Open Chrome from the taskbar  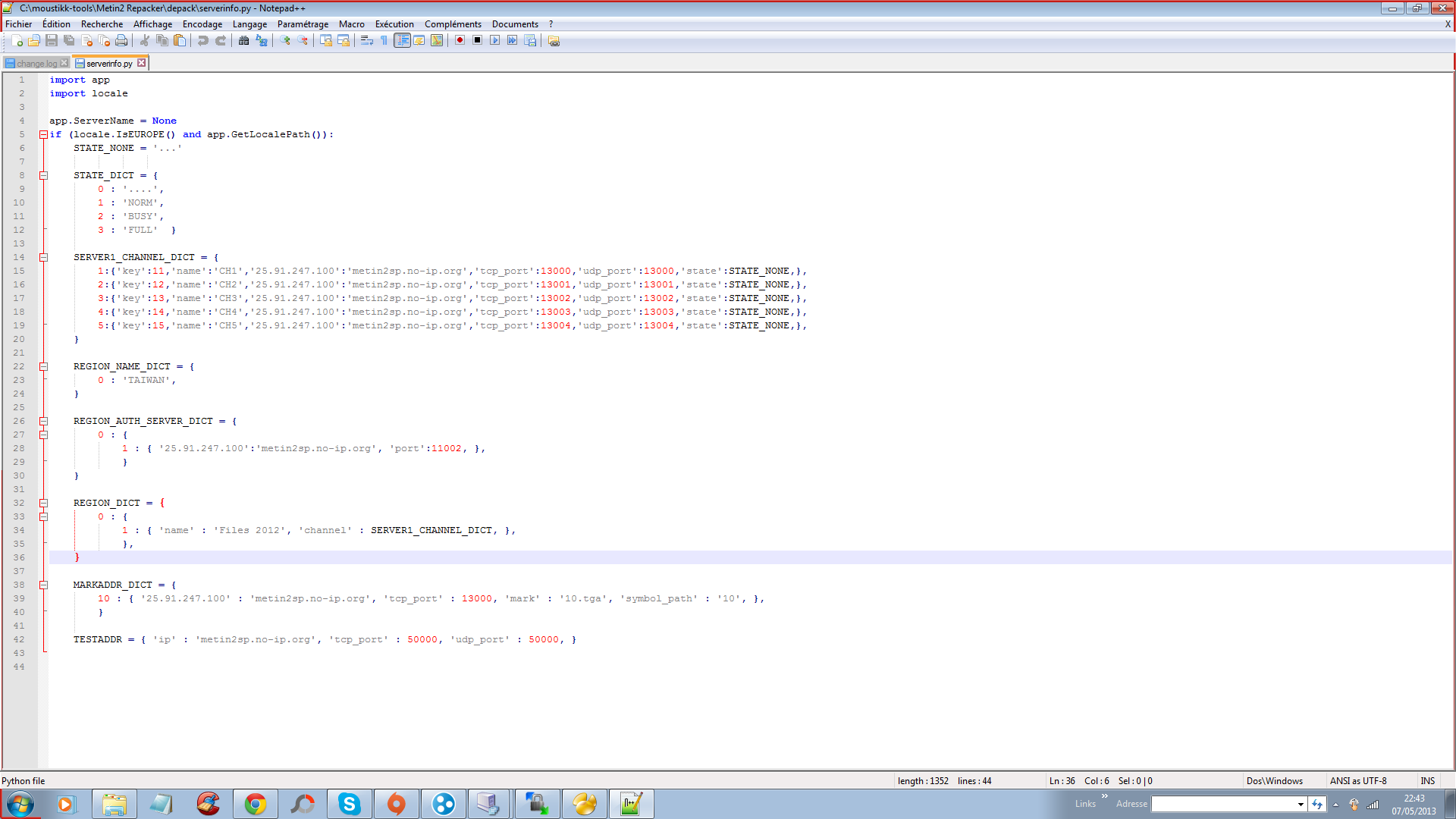(x=256, y=804)
